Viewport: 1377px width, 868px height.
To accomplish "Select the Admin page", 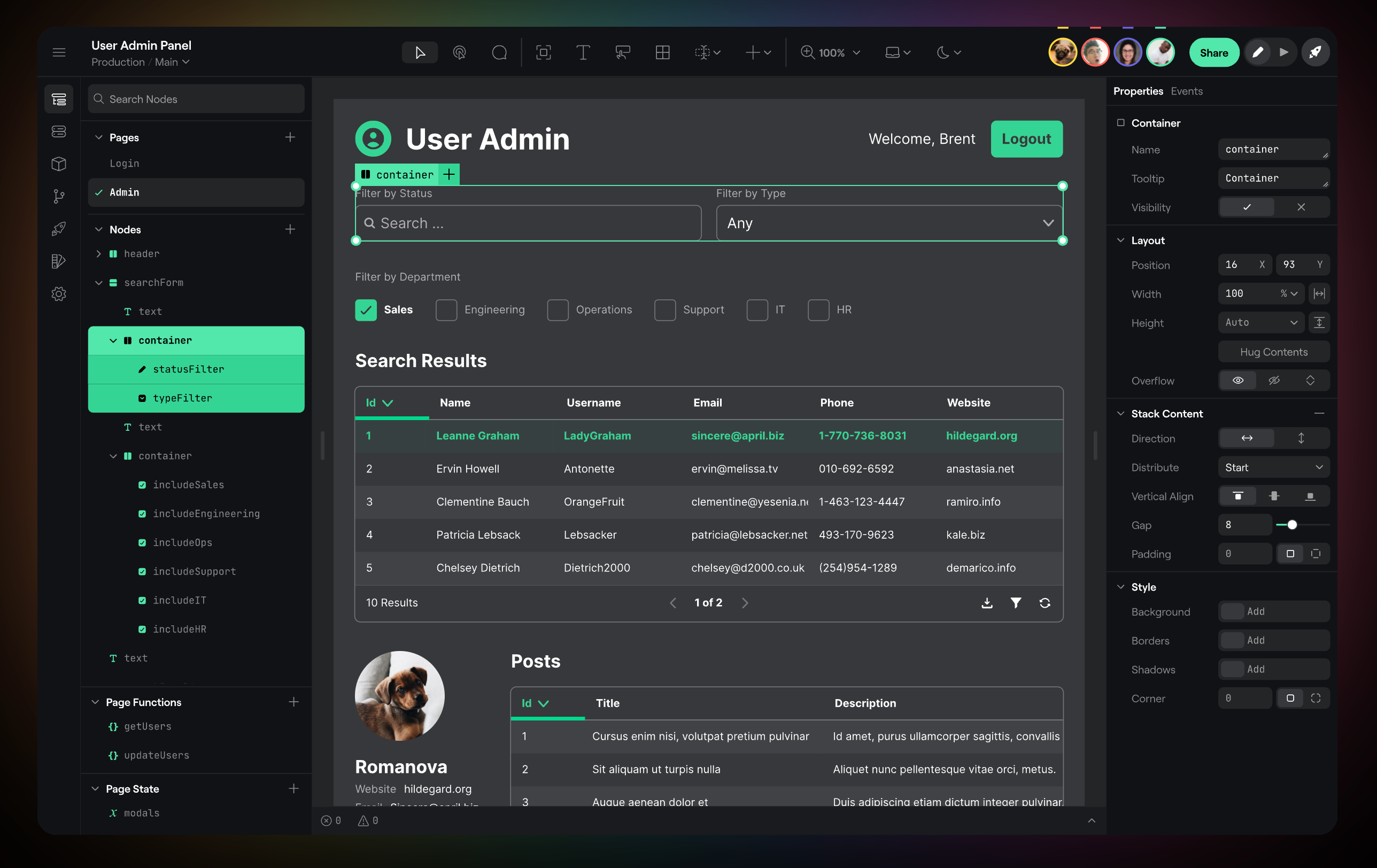I will pyautogui.click(x=196, y=192).
